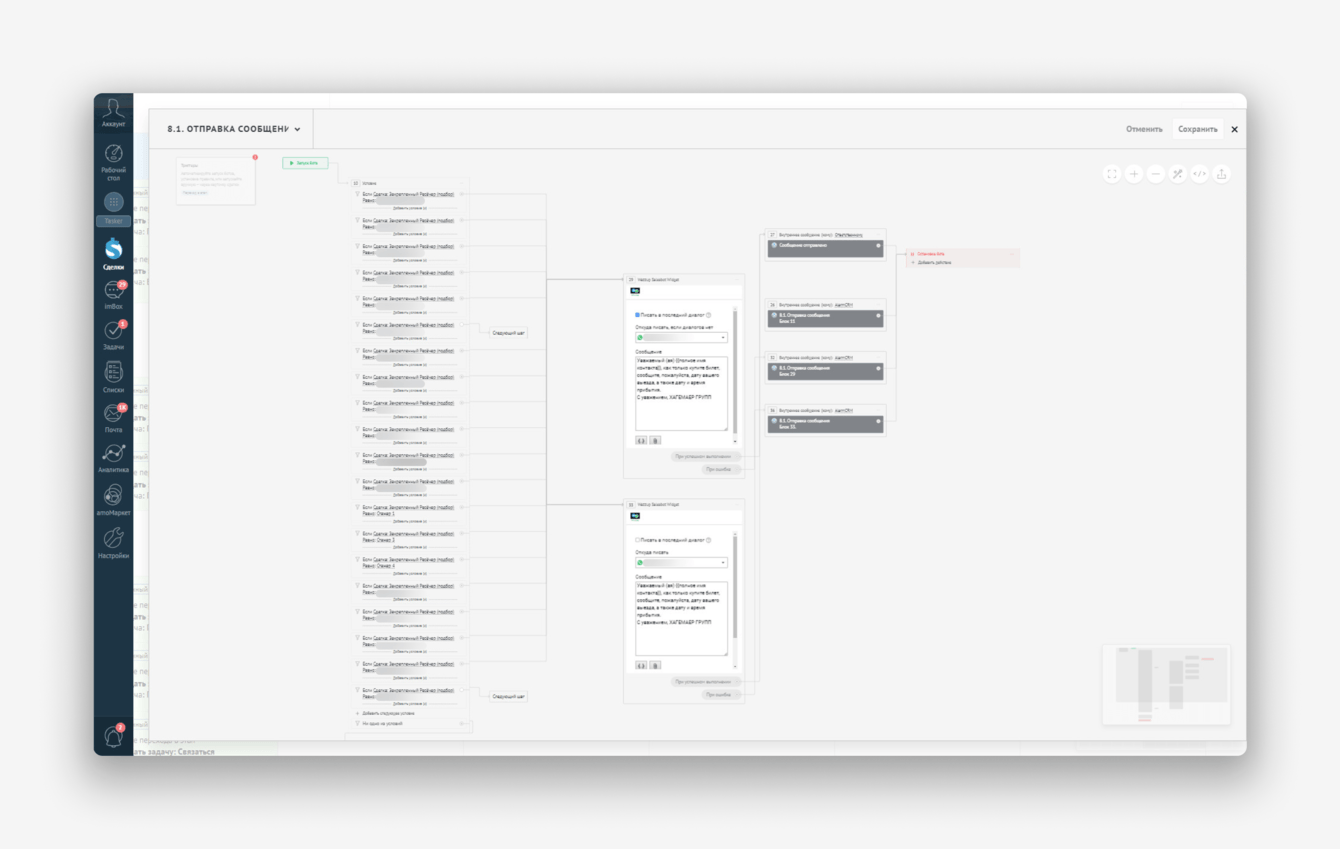Open the InBox section in sidebar
This screenshot has height=849, width=1340.
[113, 294]
